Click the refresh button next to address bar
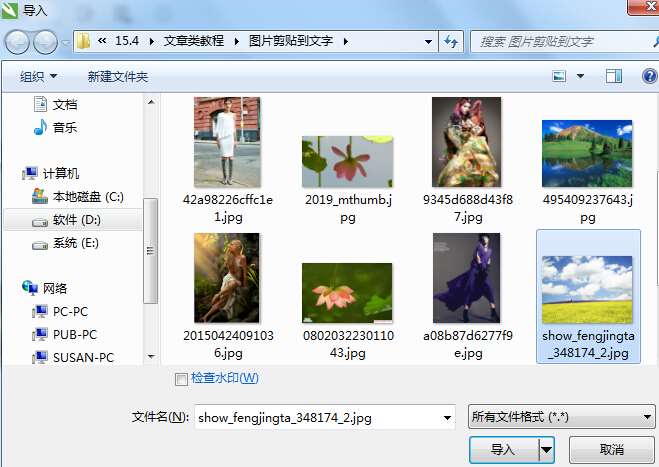Image resolution: width=659 pixels, height=467 pixels. (x=451, y=41)
